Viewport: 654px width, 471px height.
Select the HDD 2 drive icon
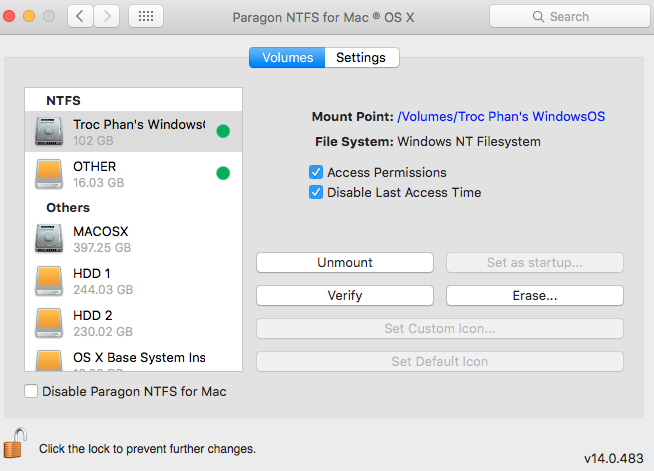(50, 323)
